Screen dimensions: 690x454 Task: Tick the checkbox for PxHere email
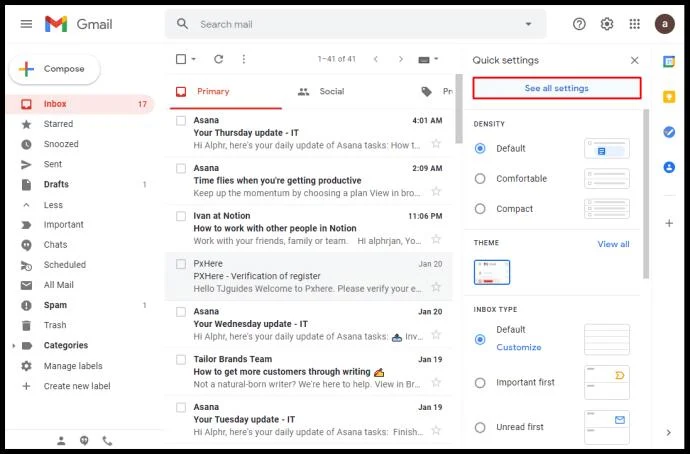(x=181, y=264)
